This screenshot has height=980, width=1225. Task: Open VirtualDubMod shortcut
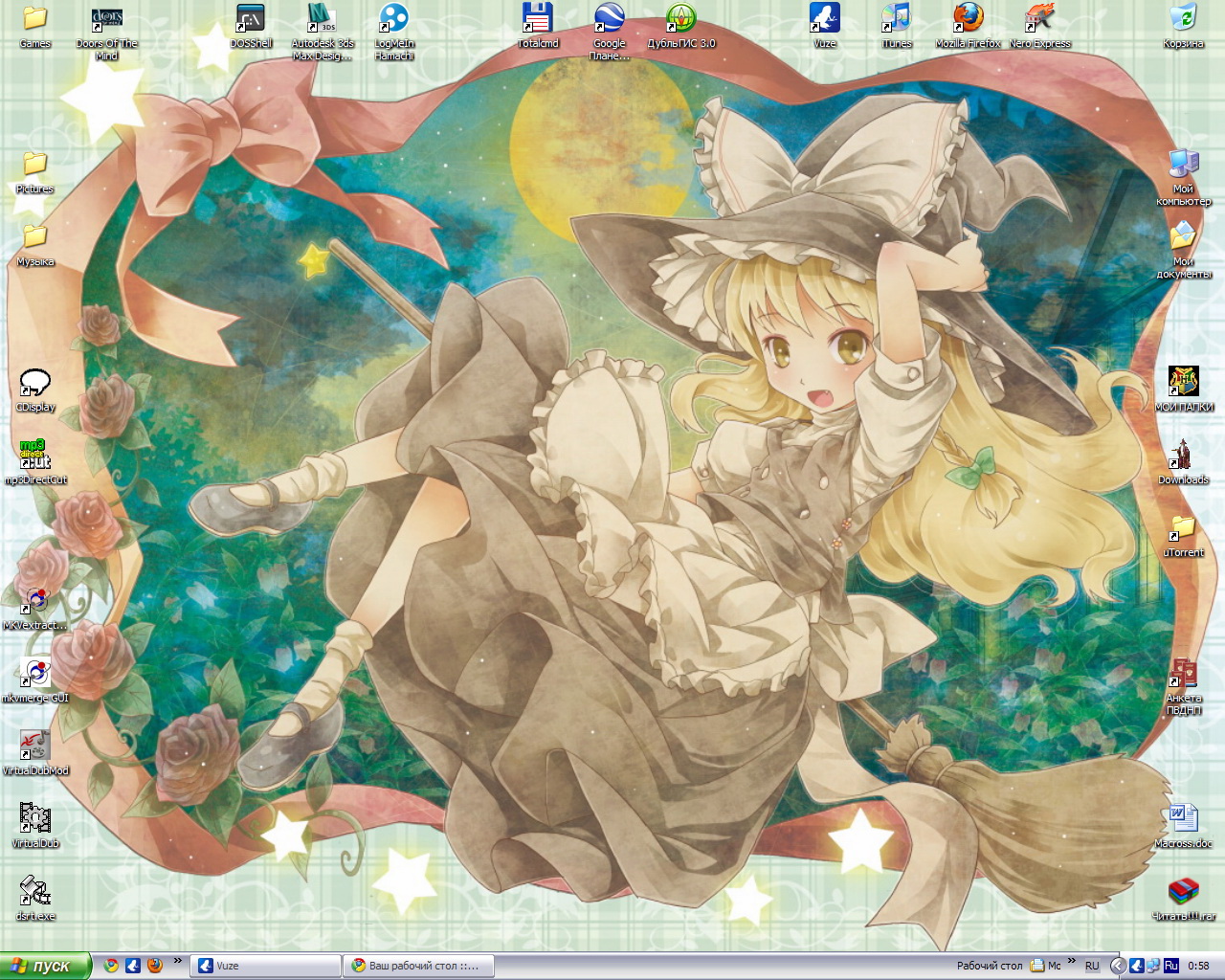pos(35,753)
